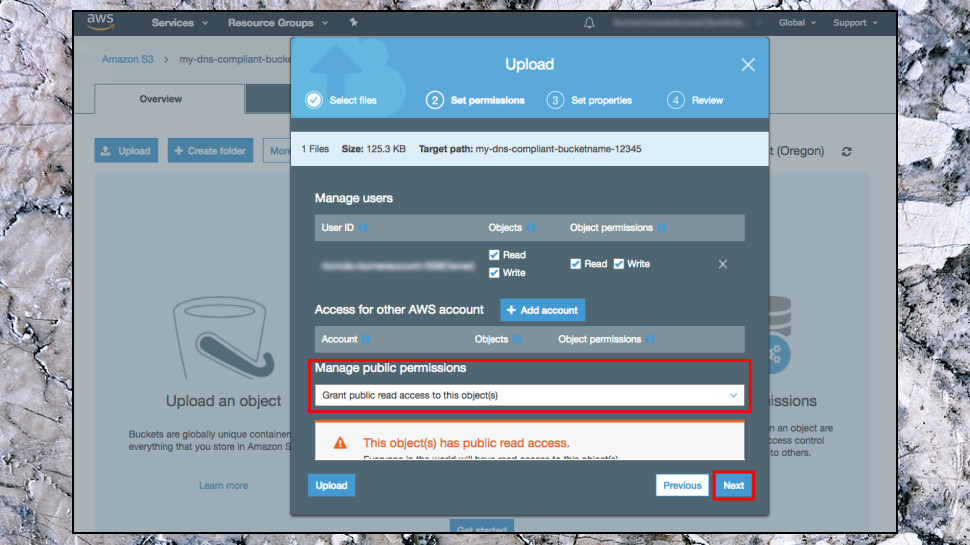This screenshot has width=970, height=545.
Task: Click the other-account Object permissions info icon
Action: click(x=650, y=339)
